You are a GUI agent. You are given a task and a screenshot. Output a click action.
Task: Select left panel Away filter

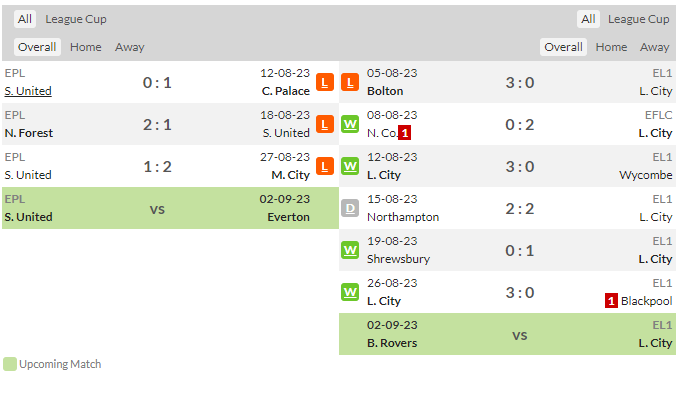point(129,47)
